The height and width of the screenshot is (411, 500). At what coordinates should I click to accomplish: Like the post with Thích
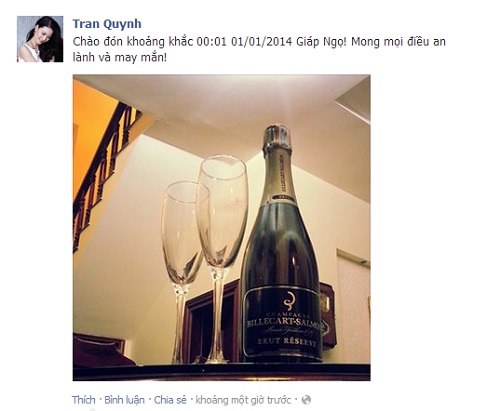pyautogui.click(x=84, y=400)
